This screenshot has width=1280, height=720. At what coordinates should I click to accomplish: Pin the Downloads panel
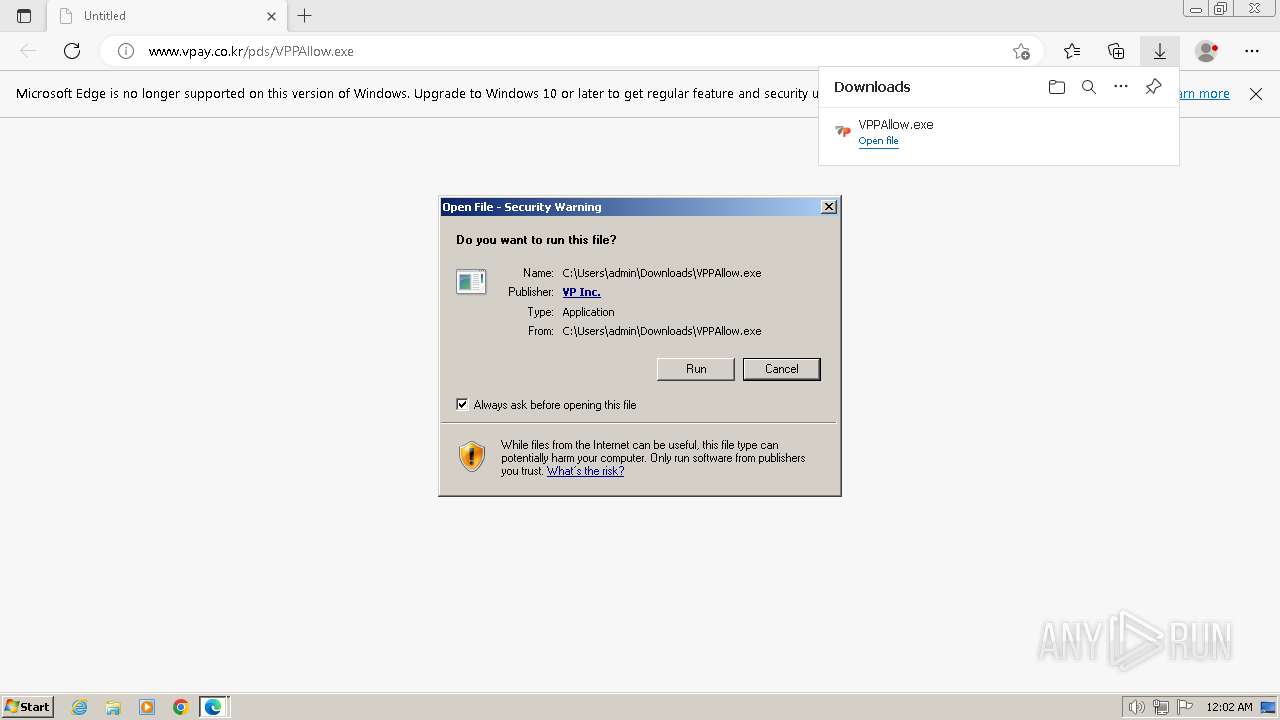[1153, 87]
